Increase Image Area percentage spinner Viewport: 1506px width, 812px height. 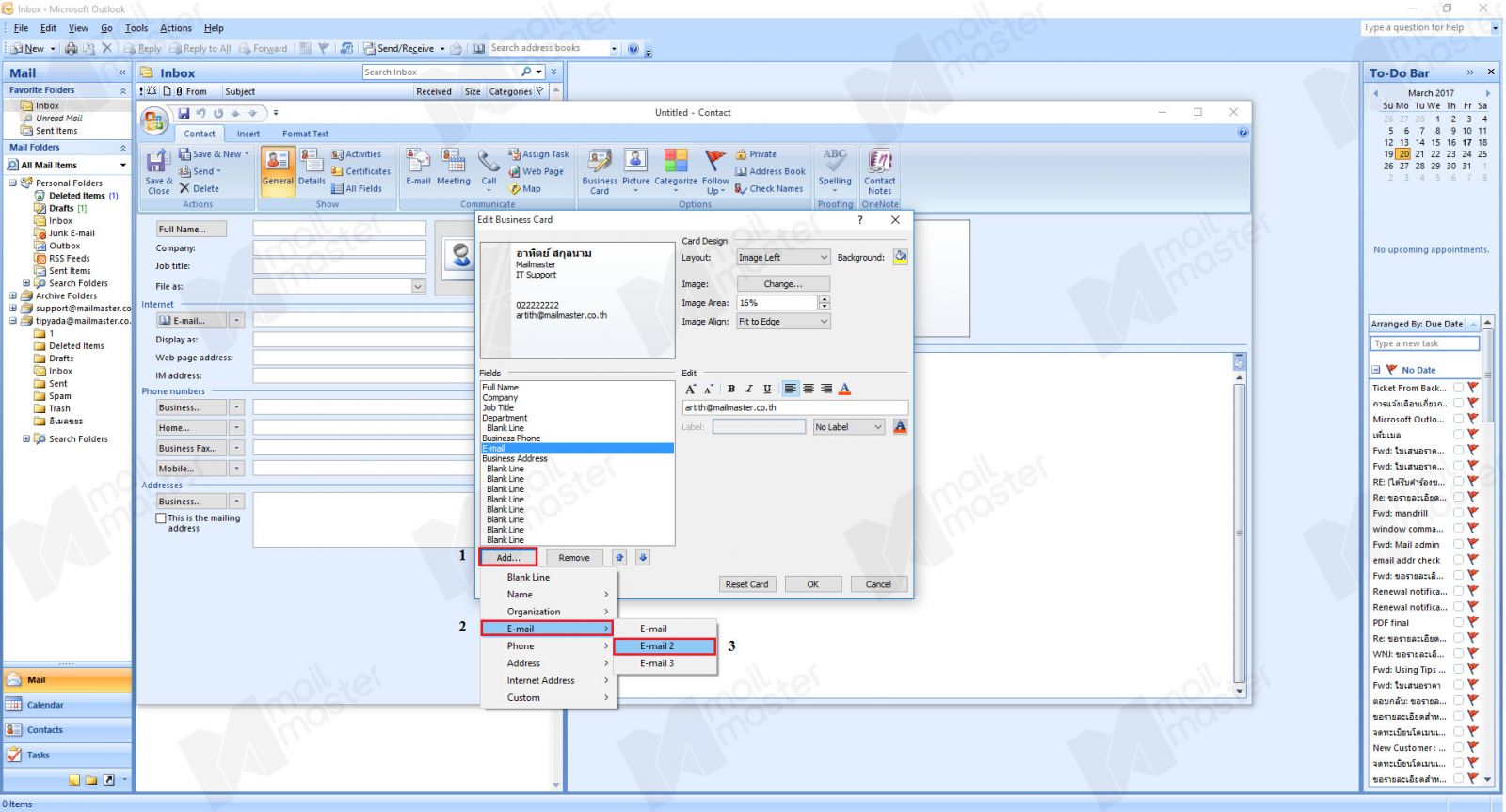(x=825, y=299)
